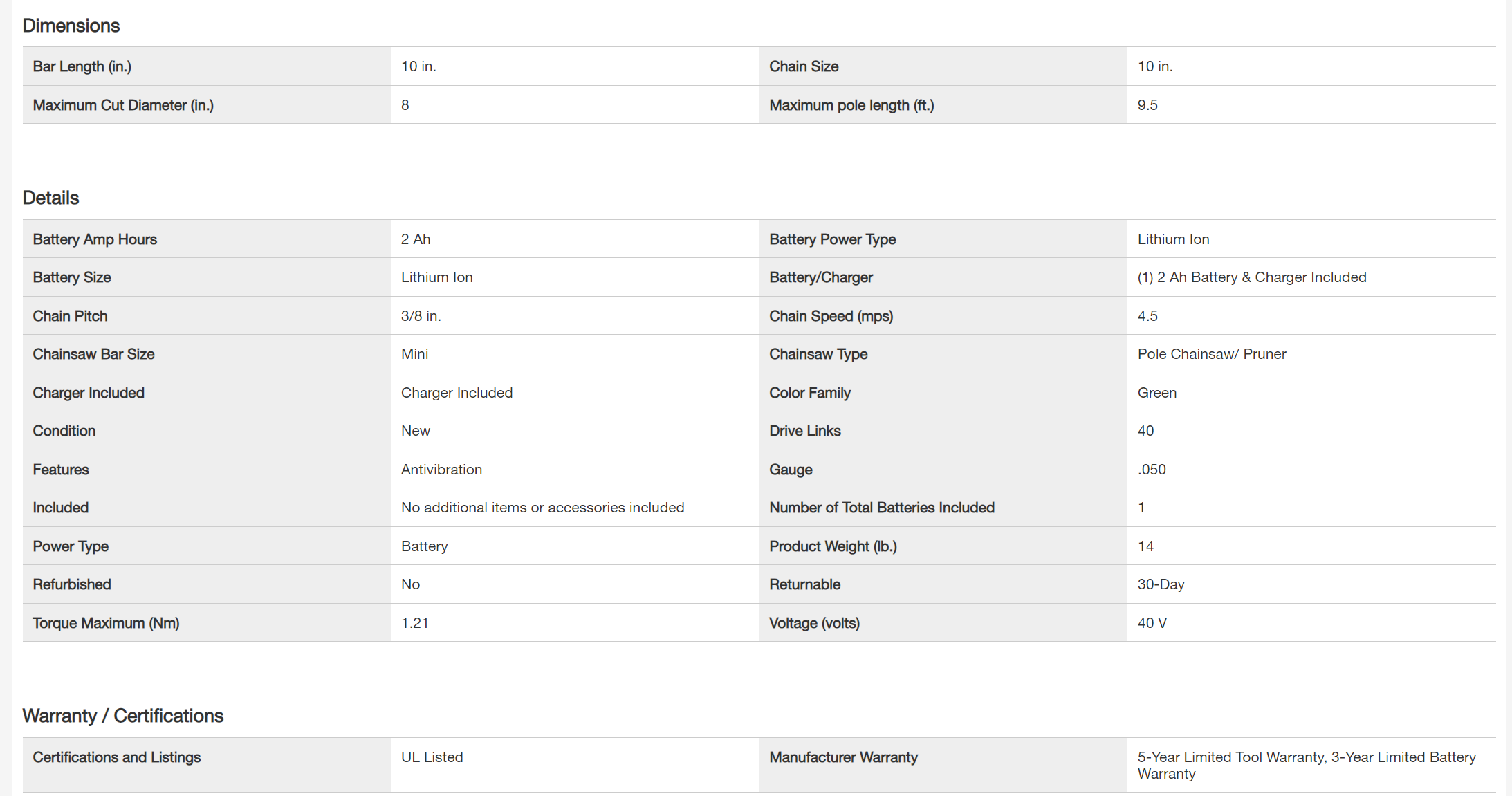Click the Bar Length (in.) label

tap(82, 66)
